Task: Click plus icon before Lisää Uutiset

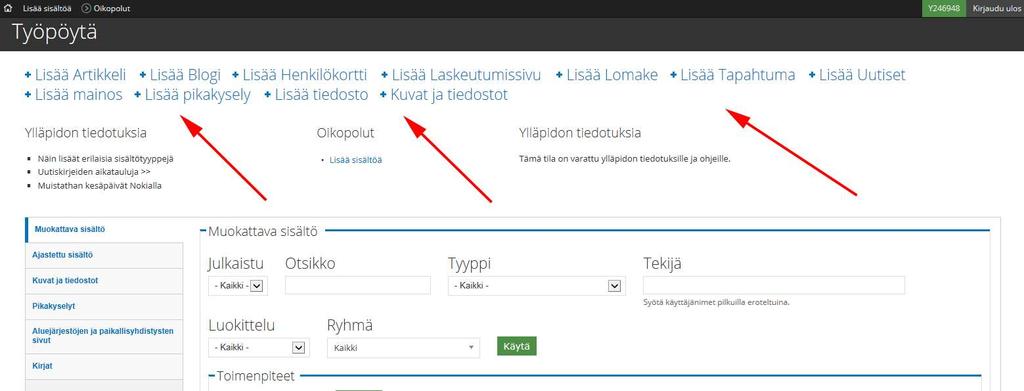Action: (x=812, y=75)
